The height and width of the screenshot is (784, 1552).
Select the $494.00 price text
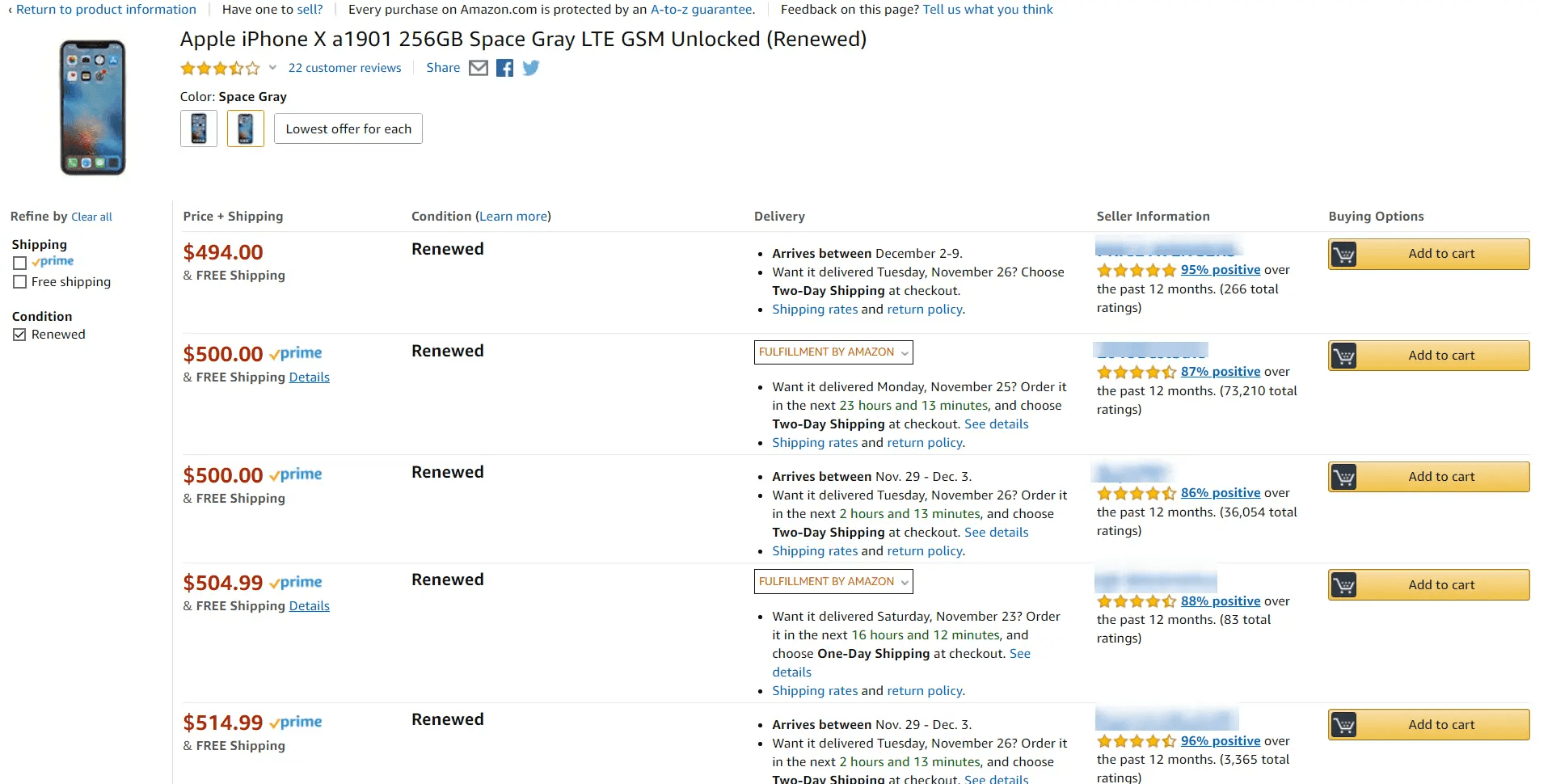[x=223, y=252]
